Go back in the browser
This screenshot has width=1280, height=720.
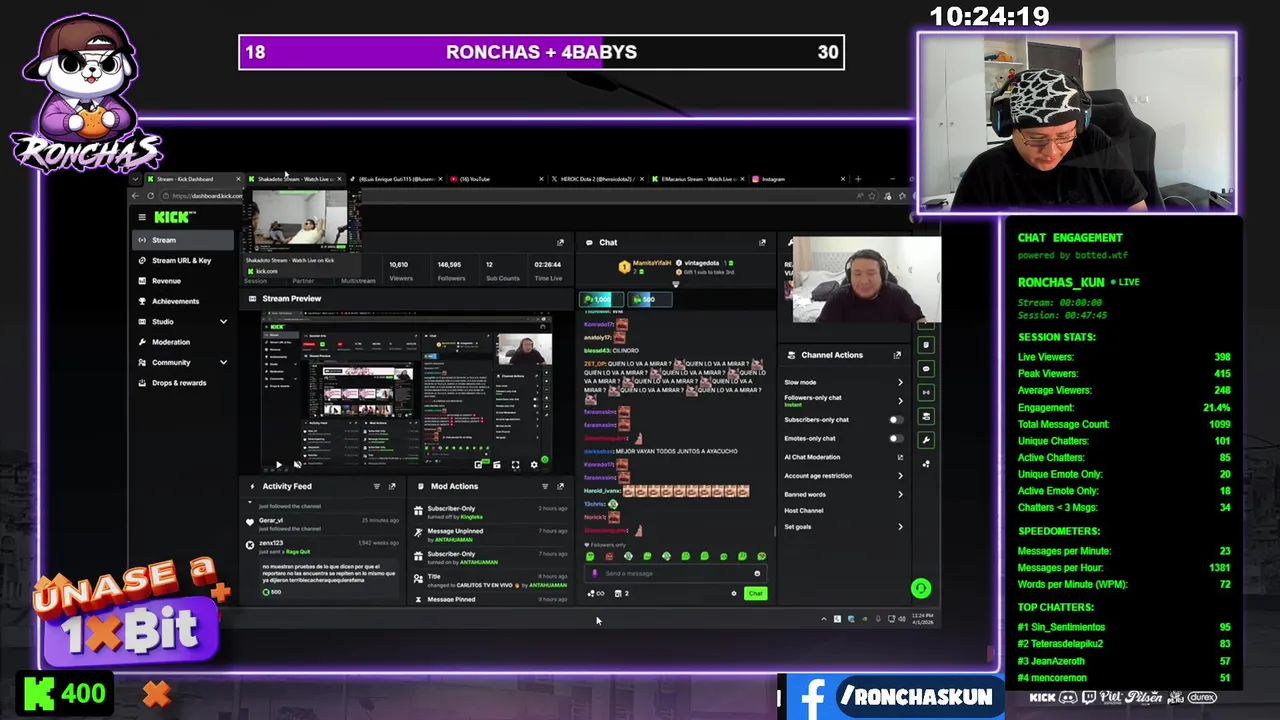(136, 195)
